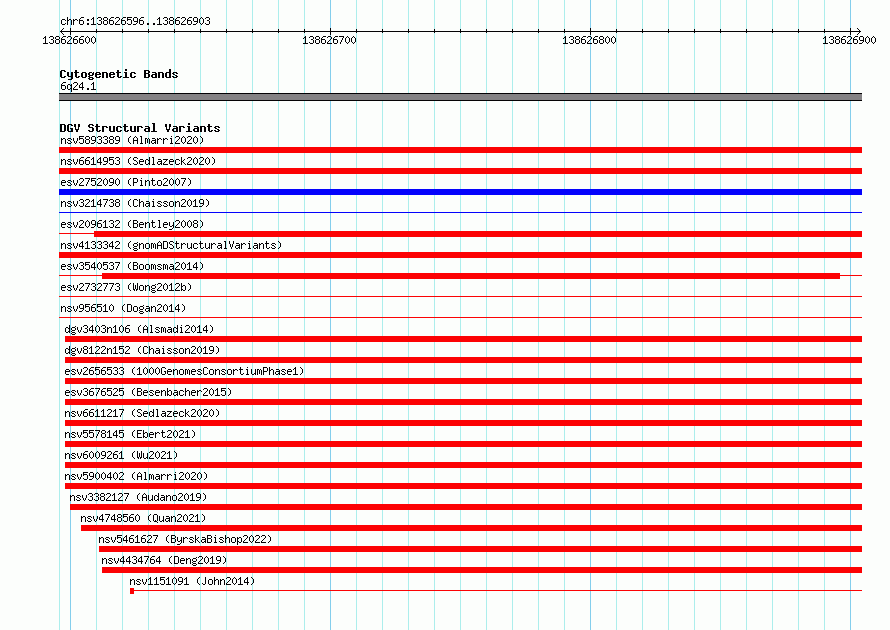Viewport: 890px width, 630px height.
Task: Click the red bar of nsv6614953
Action: pyautogui.click(x=460, y=171)
